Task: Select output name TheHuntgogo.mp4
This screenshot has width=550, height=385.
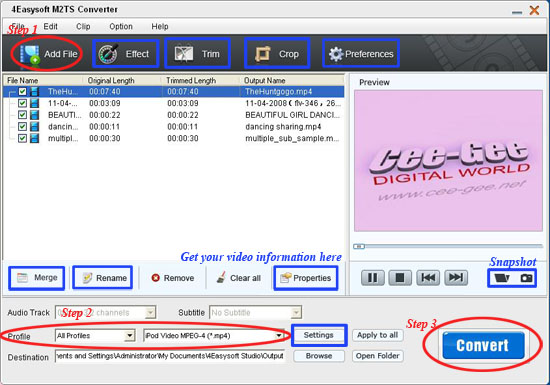Action: click(279, 92)
